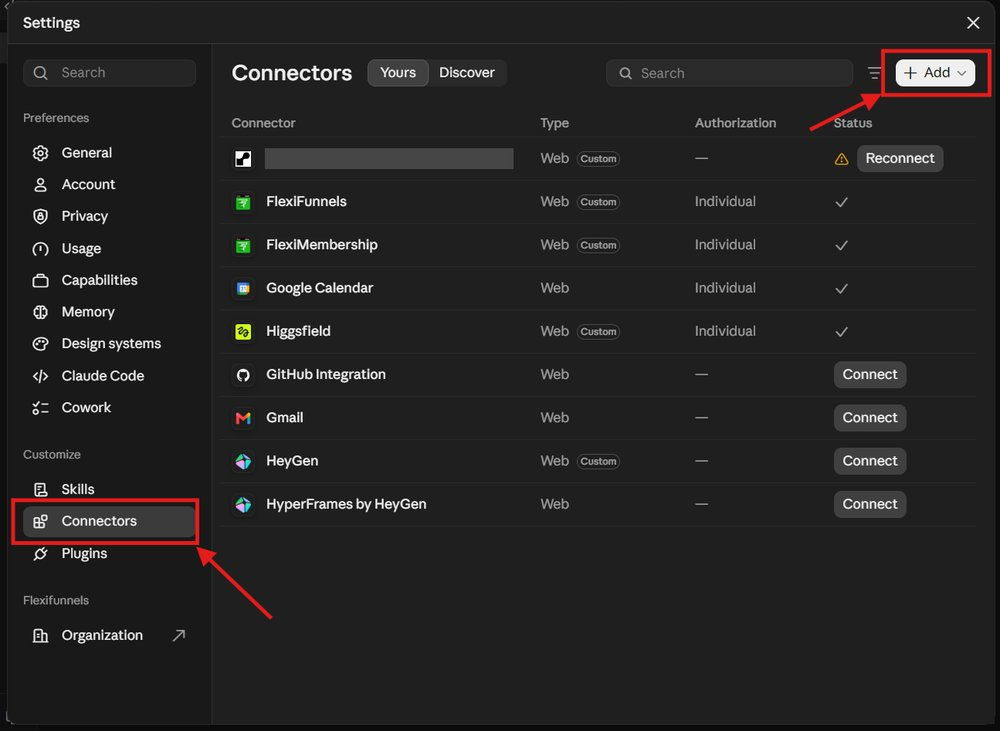Click the Type column header
The image size is (1000, 731).
[554, 123]
